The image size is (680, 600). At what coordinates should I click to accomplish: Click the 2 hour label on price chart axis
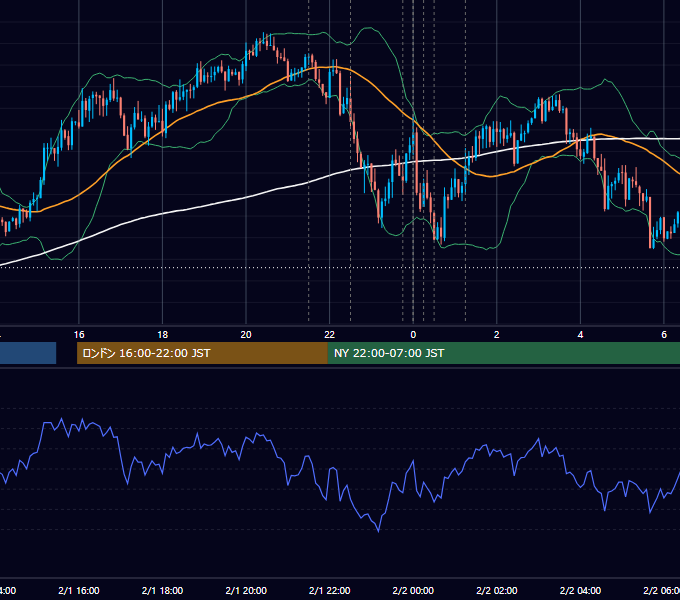[x=497, y=335]
